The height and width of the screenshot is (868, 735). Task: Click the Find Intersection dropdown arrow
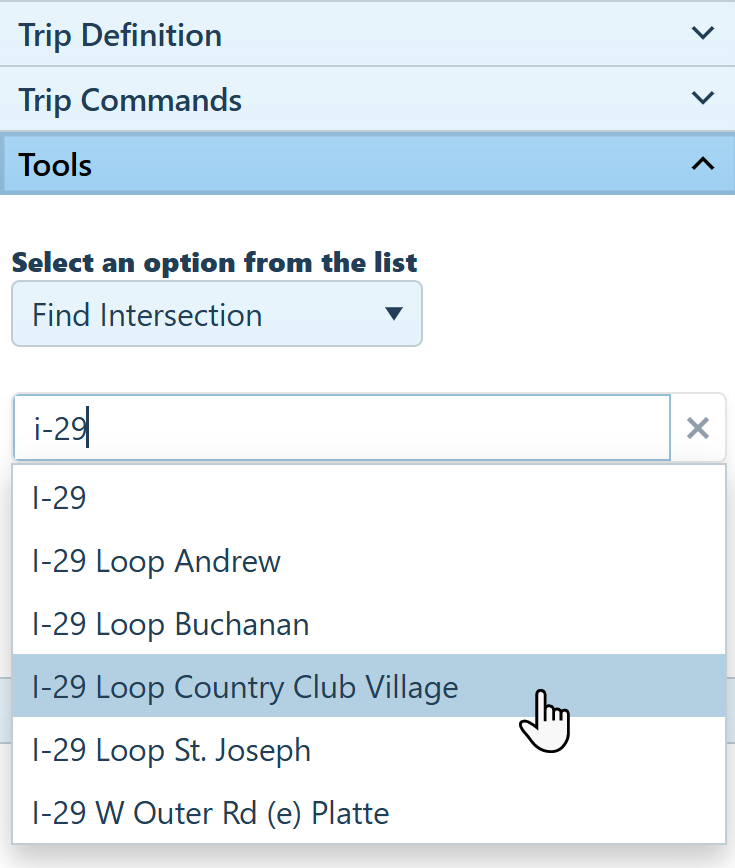click(x=394, y=314)
